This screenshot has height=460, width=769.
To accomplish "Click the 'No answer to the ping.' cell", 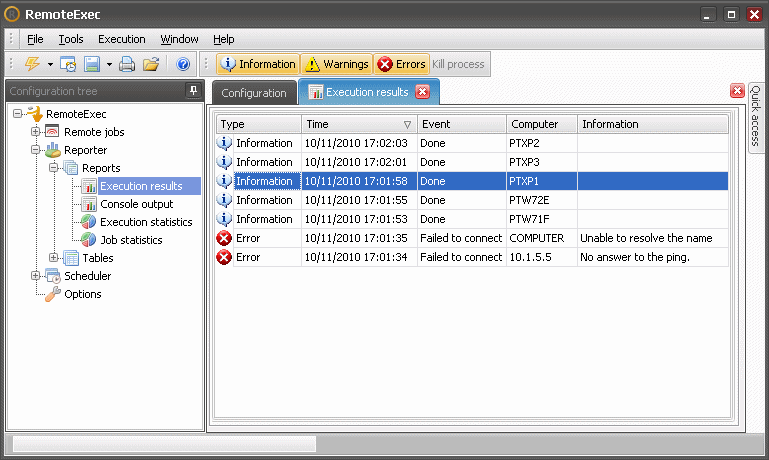I will pyautogui.click(x=653, y=257).
